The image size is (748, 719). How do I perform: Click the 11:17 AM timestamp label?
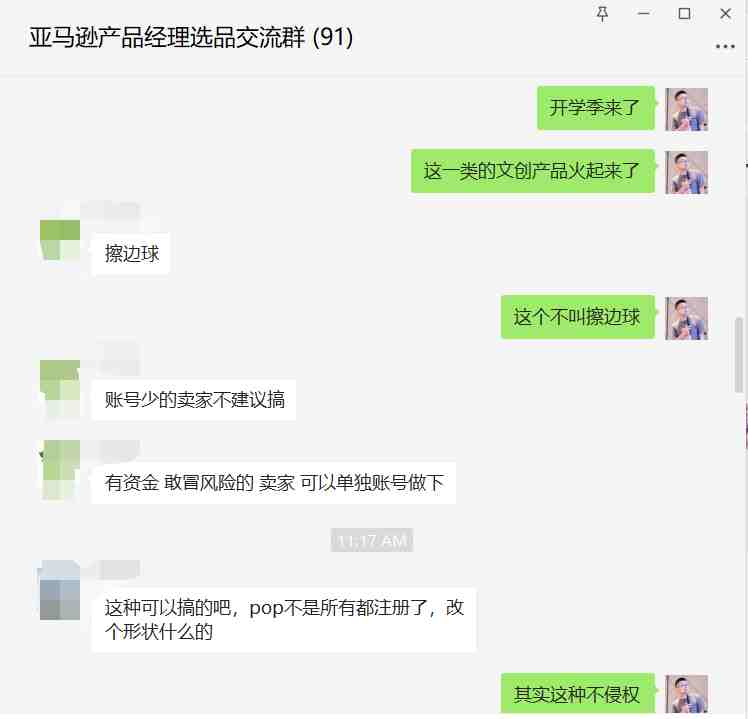tap(372, 540)
